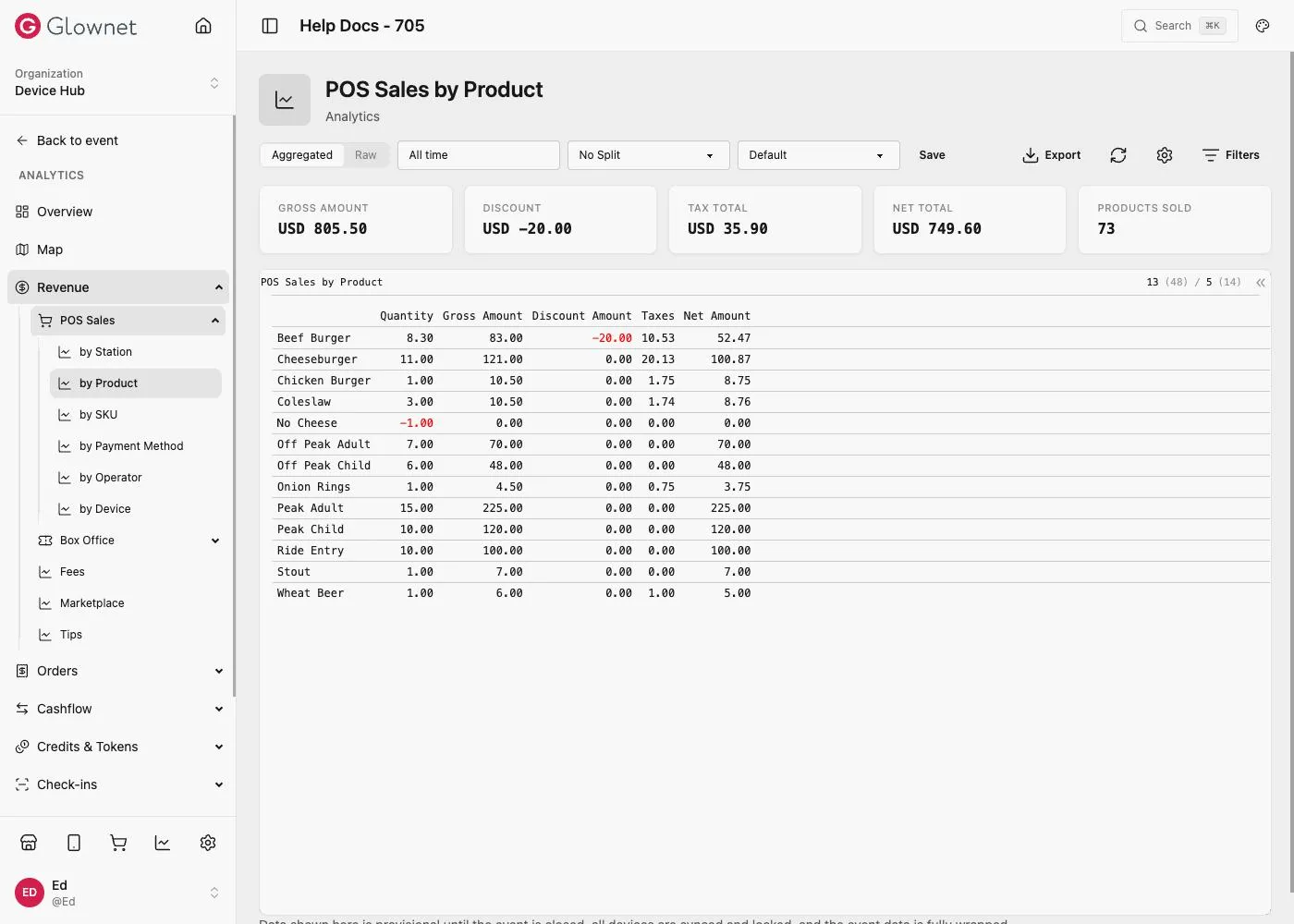Open the Marketplace report
1294x924 pixels.
click(128, 603)
